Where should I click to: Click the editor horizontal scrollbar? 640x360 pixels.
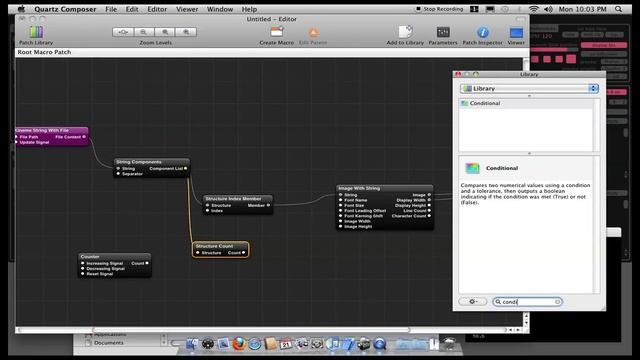point(251,330)
